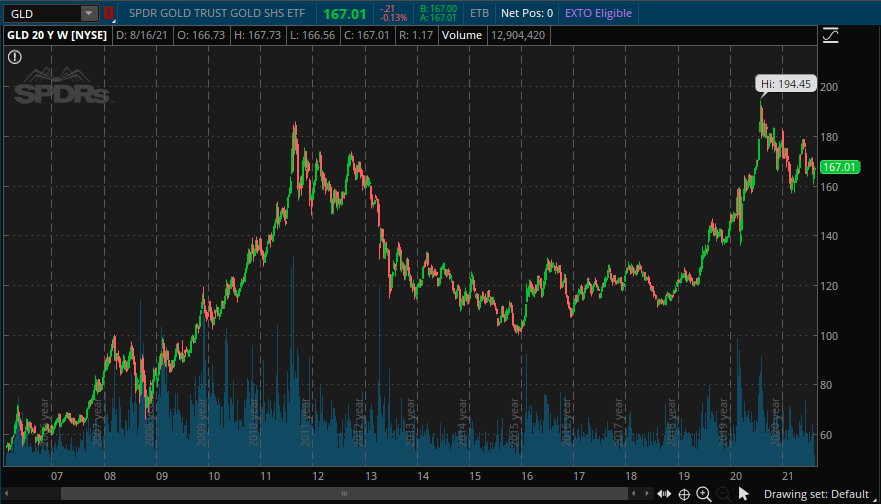Click the Hi: 194.45 price bubble
Screen dimensions: 881x504
785,84
